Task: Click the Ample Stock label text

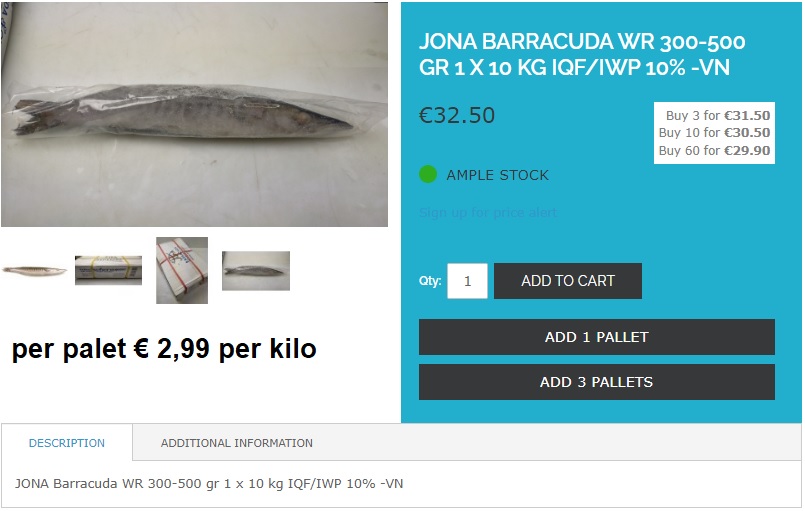Action: [x=497, y=175]
